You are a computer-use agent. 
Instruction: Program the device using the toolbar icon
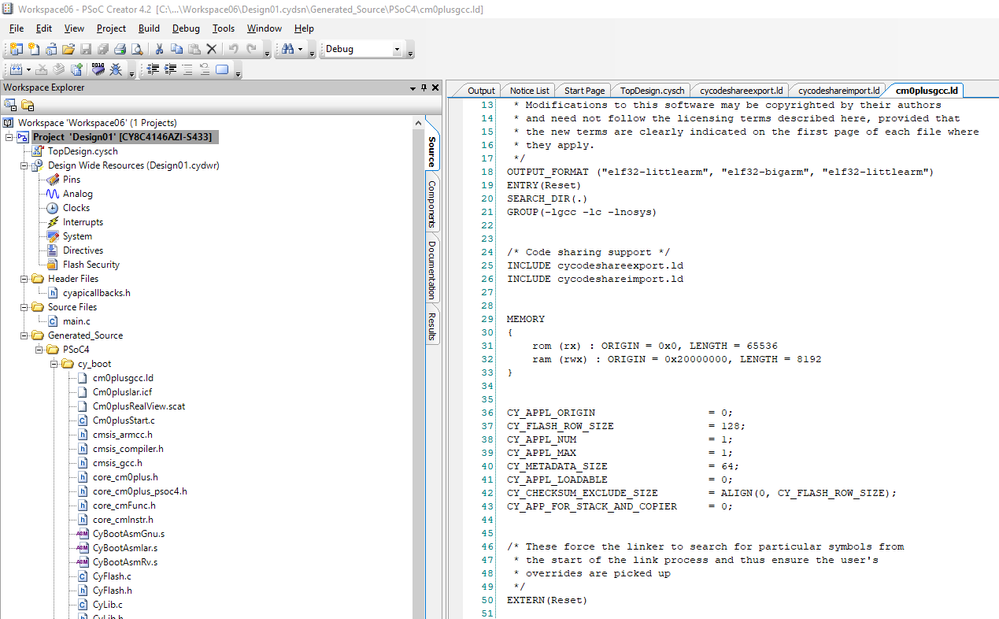pyautogui.click(x=99, y=69)
